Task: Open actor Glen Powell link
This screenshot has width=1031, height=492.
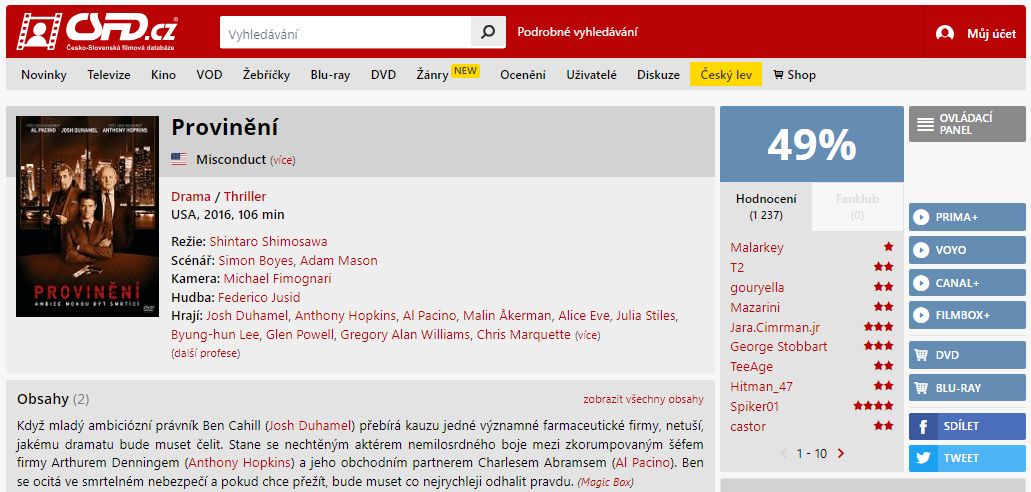Action: point(300,335)
